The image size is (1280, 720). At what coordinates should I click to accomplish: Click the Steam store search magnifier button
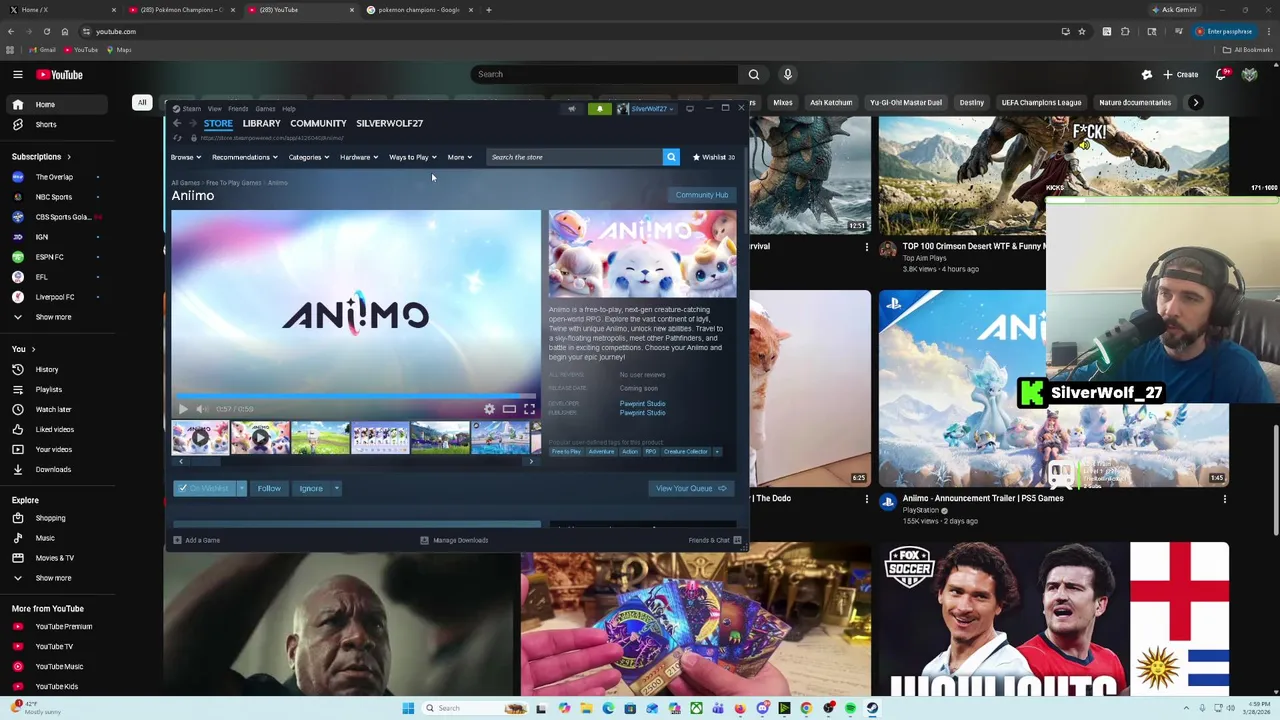click(x=671, y=157)
